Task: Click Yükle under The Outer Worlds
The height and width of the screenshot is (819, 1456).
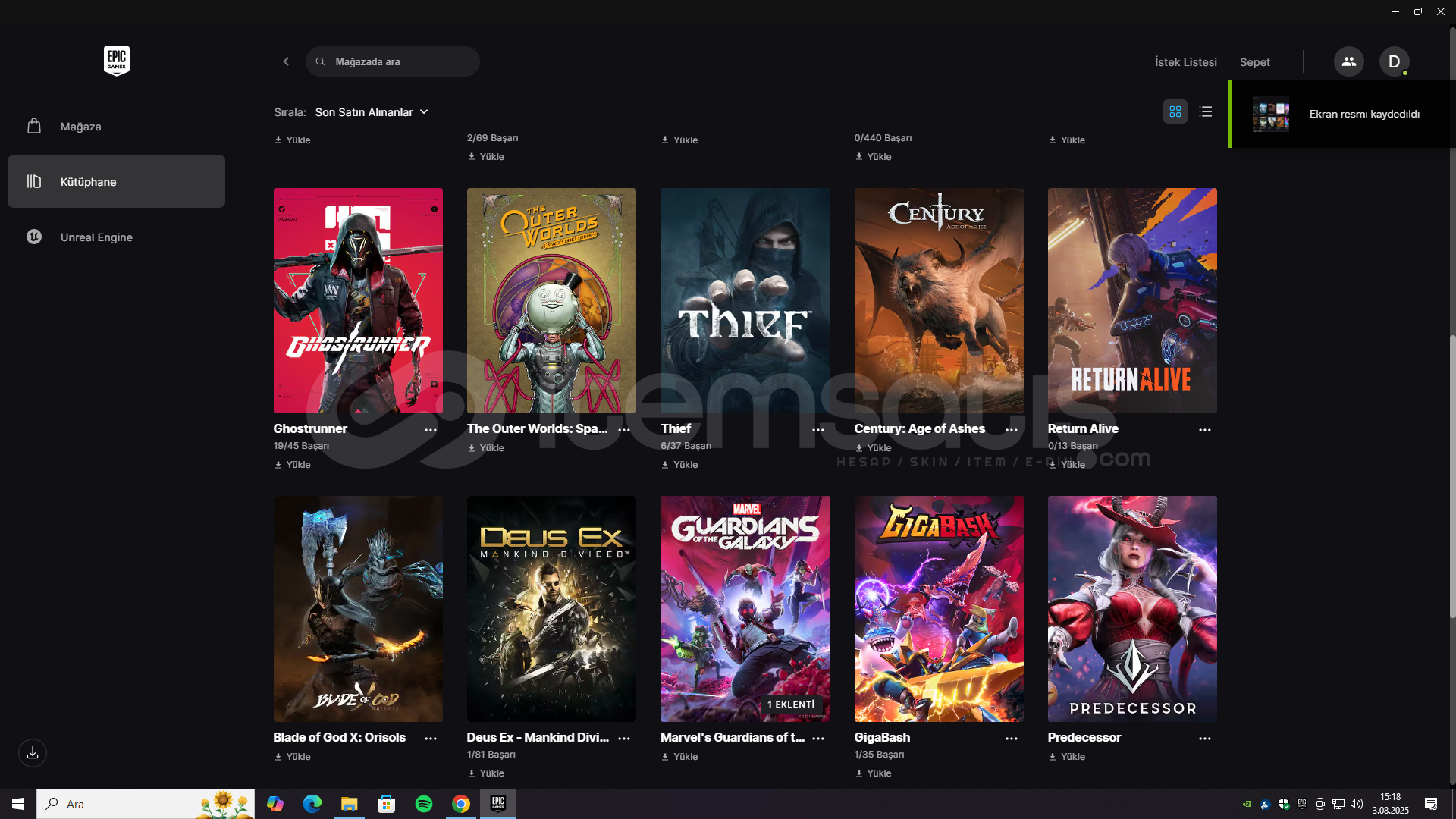Action: click(486, 448)
